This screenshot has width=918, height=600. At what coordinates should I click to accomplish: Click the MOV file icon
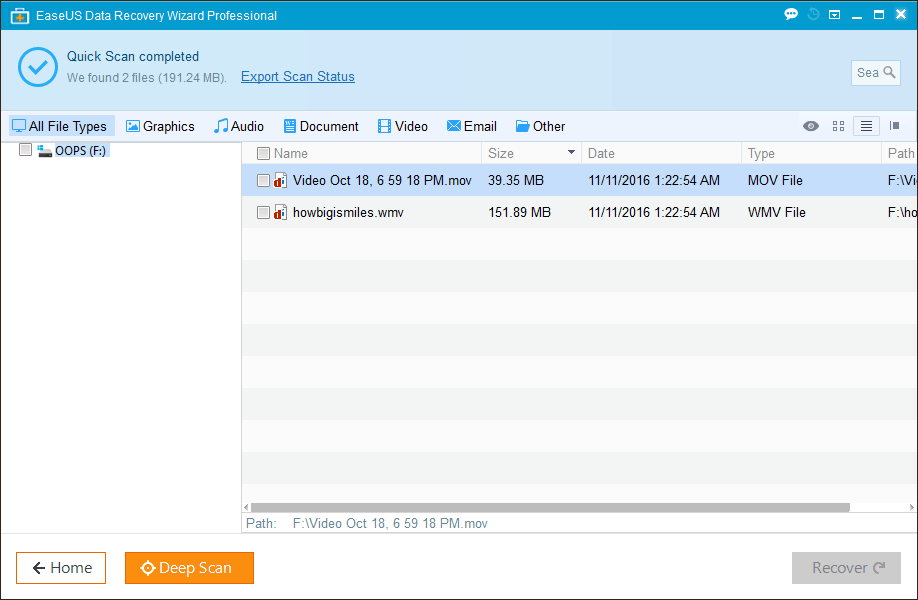click(x=280, y=180)
